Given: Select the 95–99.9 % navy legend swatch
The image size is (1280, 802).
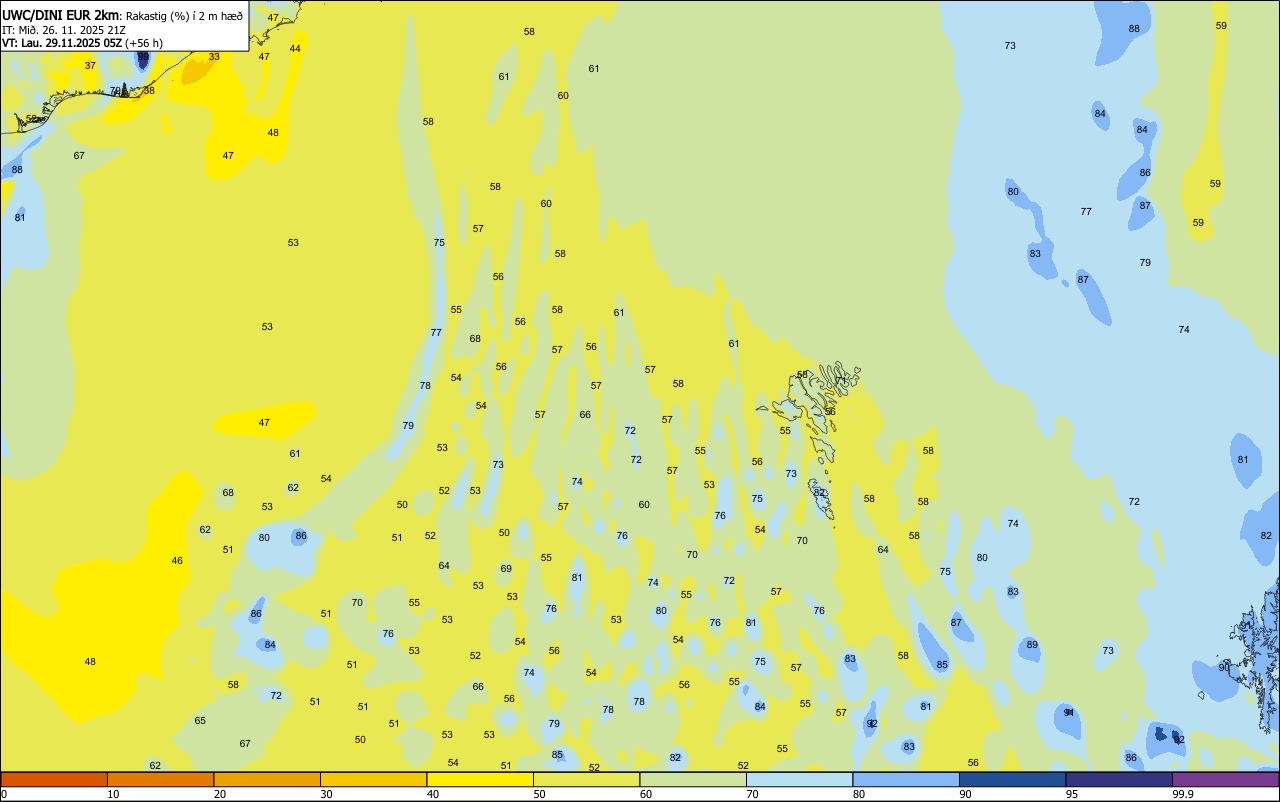Looking at the screenshot, I should click(1119, 779).
